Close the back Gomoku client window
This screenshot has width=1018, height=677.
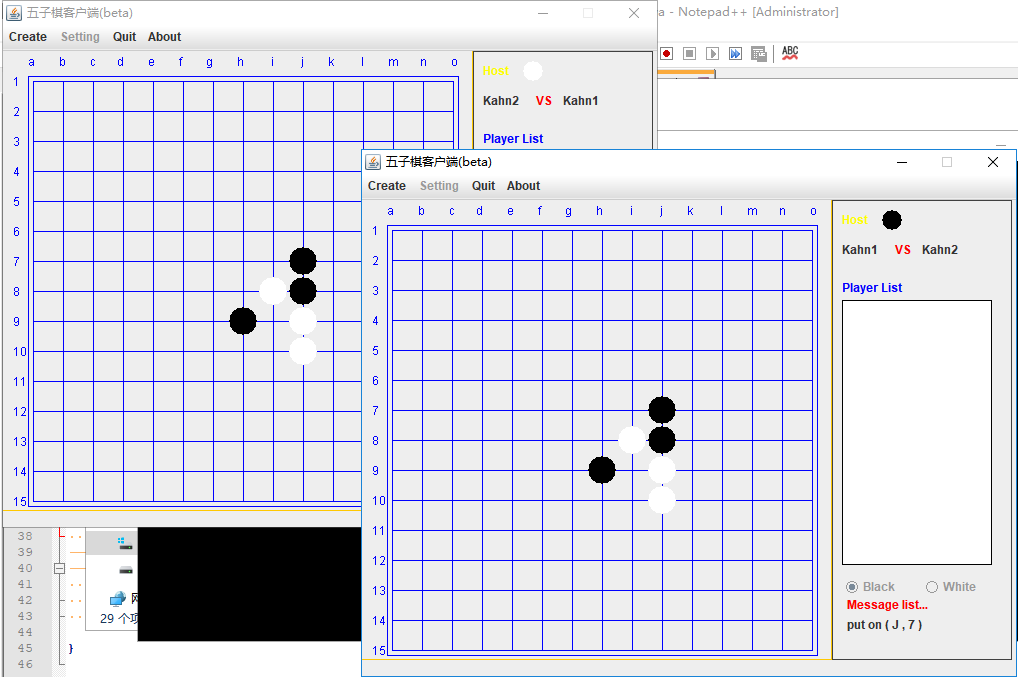tap(634, 13)
